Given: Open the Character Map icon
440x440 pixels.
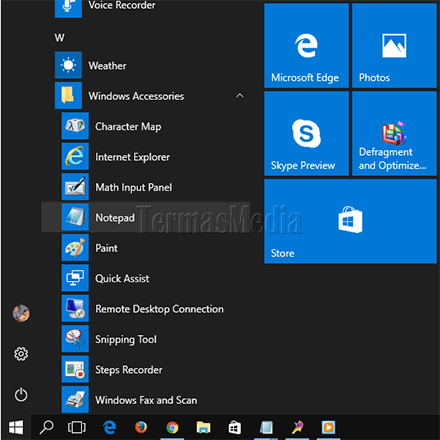Looking at the screenshot, I should [x=75, y=126].
